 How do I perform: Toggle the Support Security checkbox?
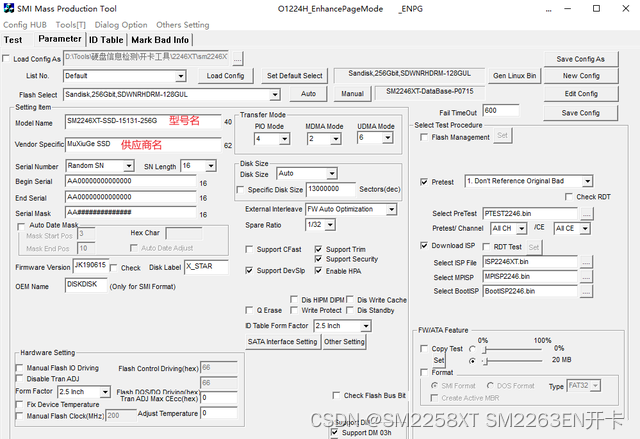pyautogui.click(x=318, y=259)
